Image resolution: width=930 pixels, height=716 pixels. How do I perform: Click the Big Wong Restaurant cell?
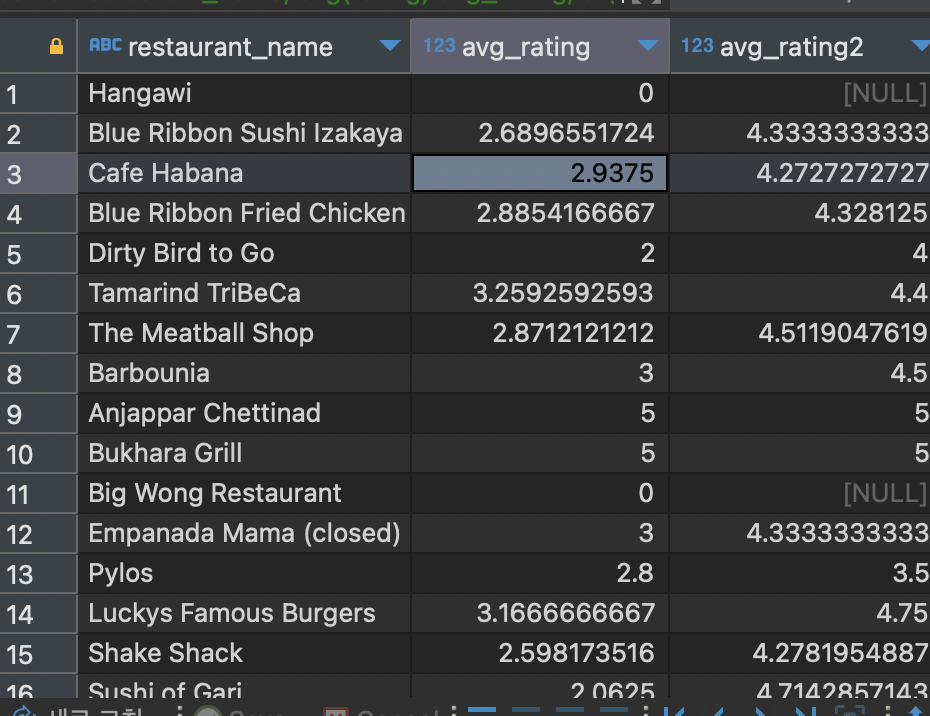[244, 494]
